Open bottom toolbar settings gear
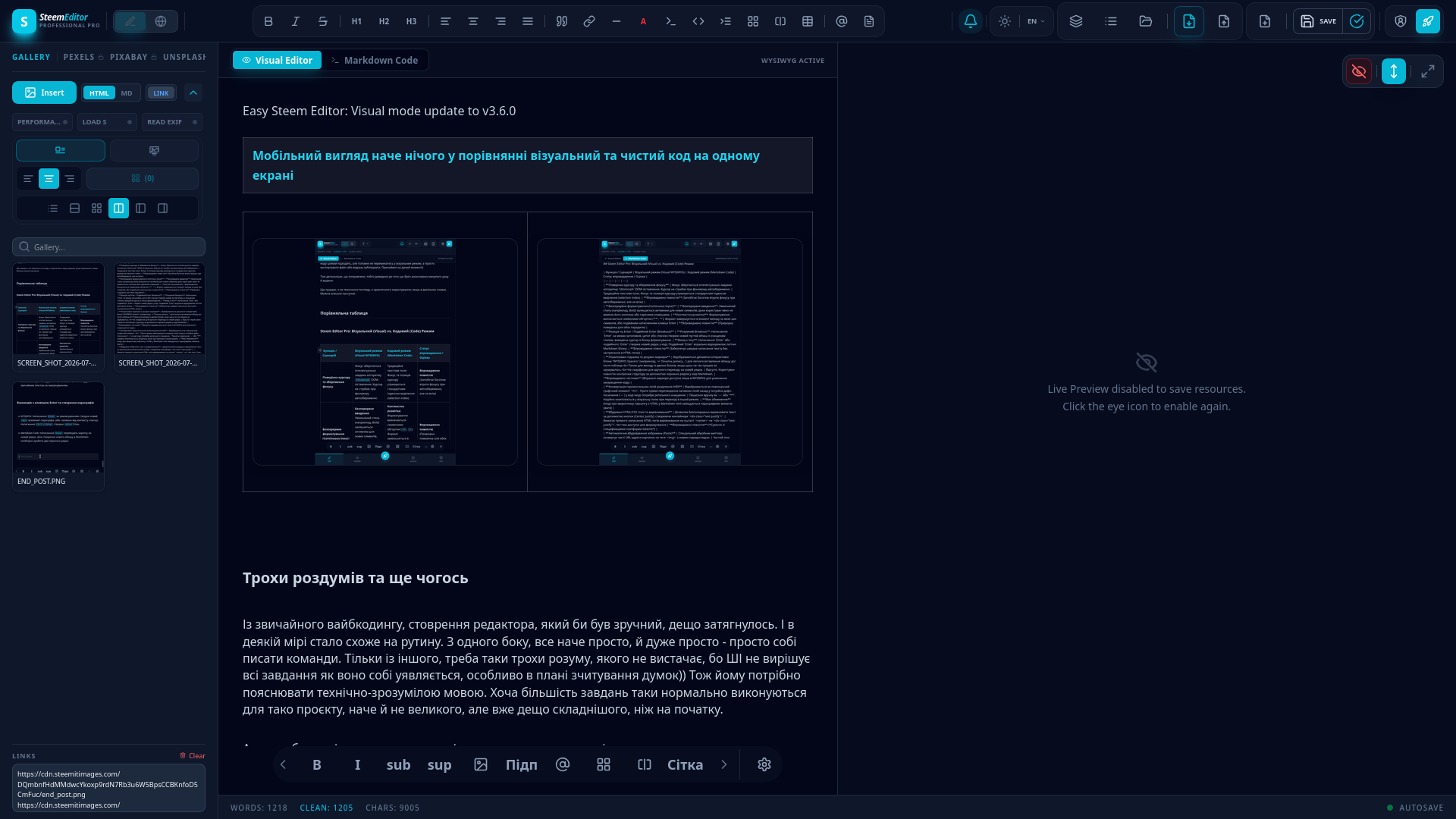The width and height of the screenshot is (1456, 819). point(764,764)
